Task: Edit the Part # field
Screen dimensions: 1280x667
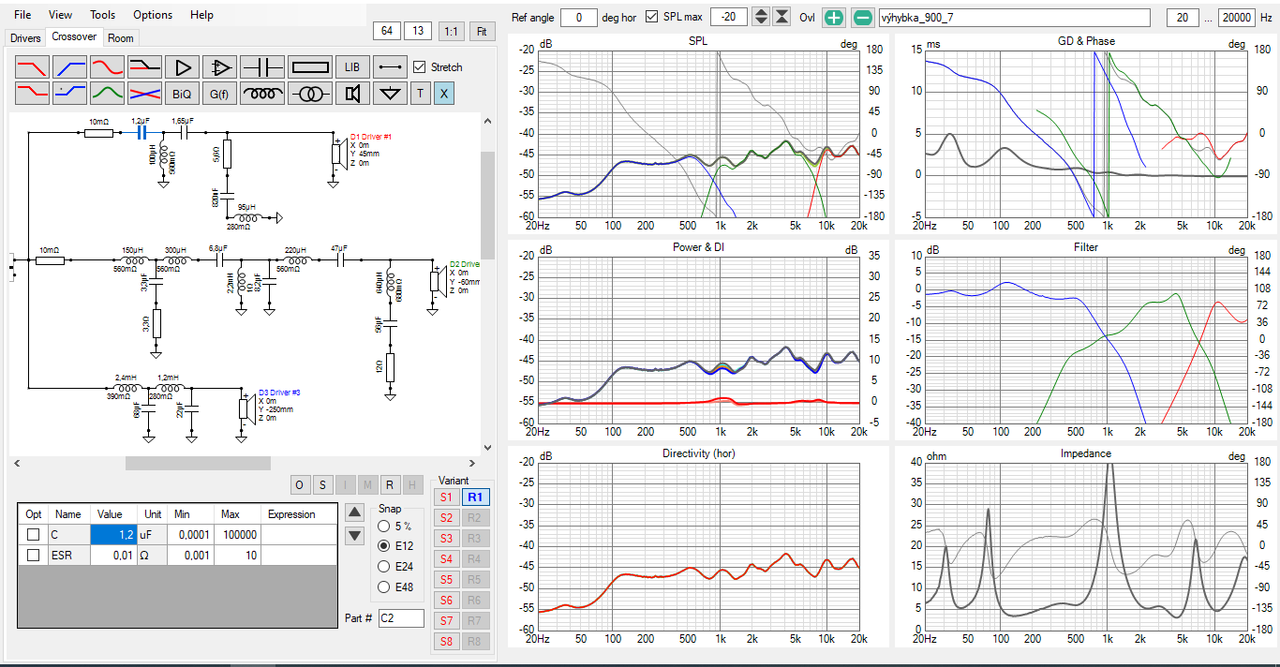Action: [401, 618]
